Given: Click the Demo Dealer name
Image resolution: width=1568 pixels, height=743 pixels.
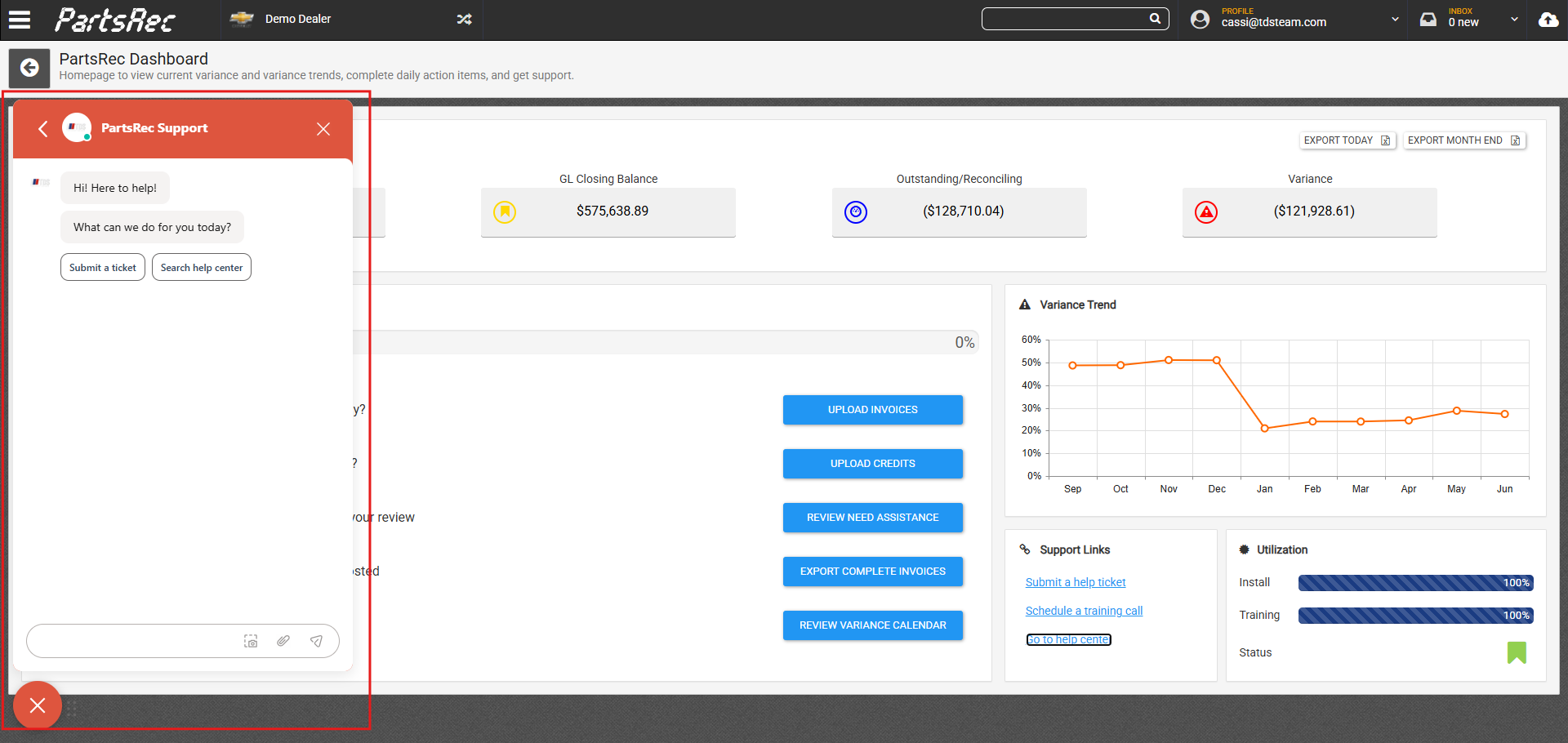Looking at the screenshot, I should click(x=298, y=19).
